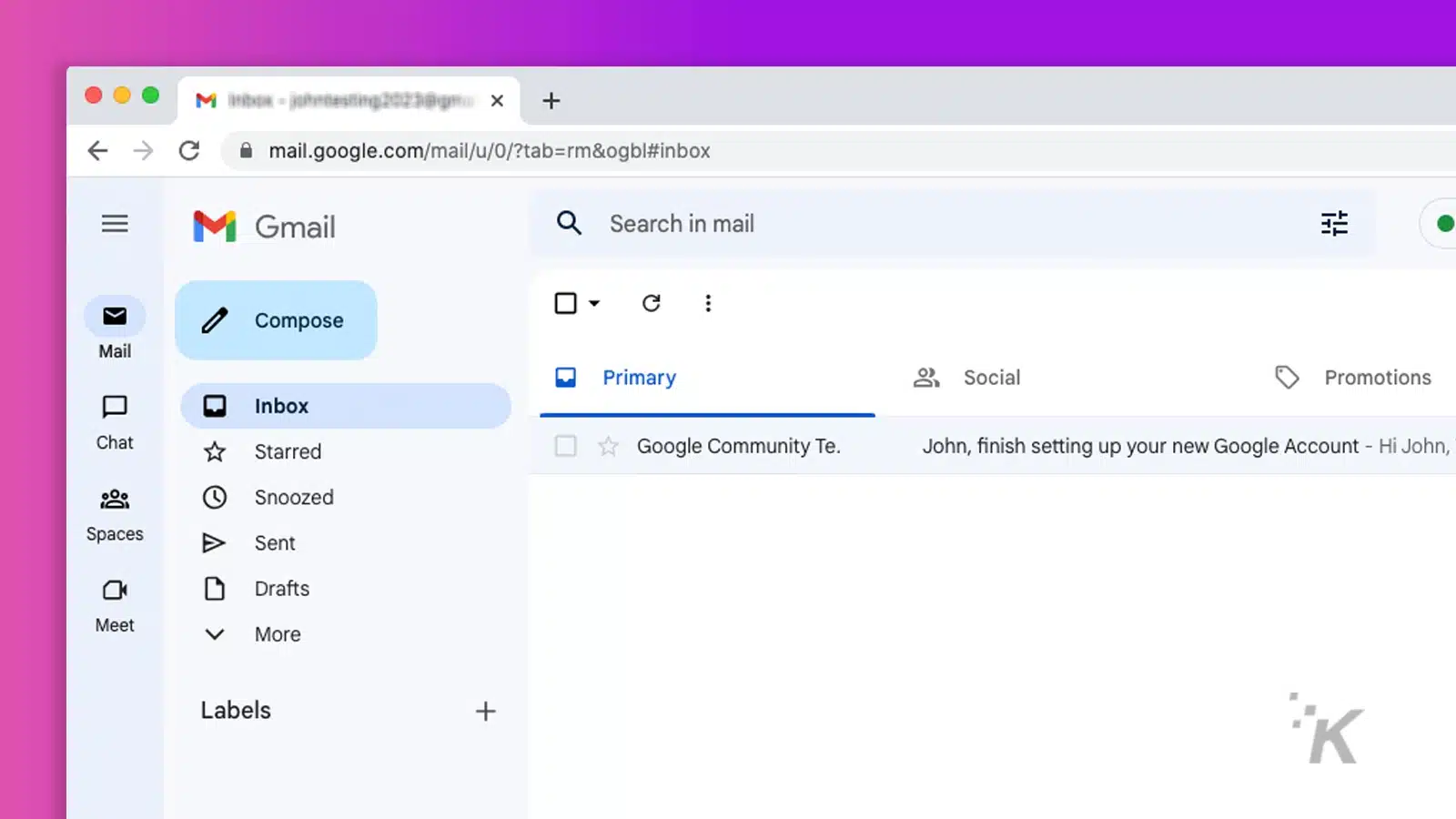The height and width of the screenshot is (819, 1456).
Task: Open the Google Community Te. email
Action: point(738,446)
